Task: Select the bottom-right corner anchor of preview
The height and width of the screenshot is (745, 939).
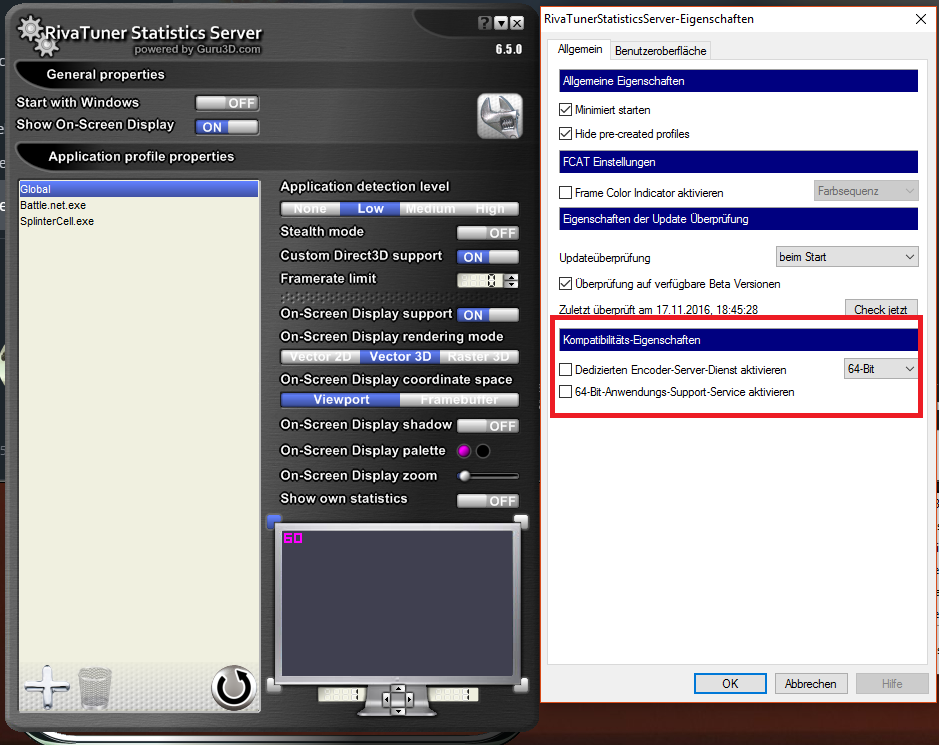Action: point(522,685)
